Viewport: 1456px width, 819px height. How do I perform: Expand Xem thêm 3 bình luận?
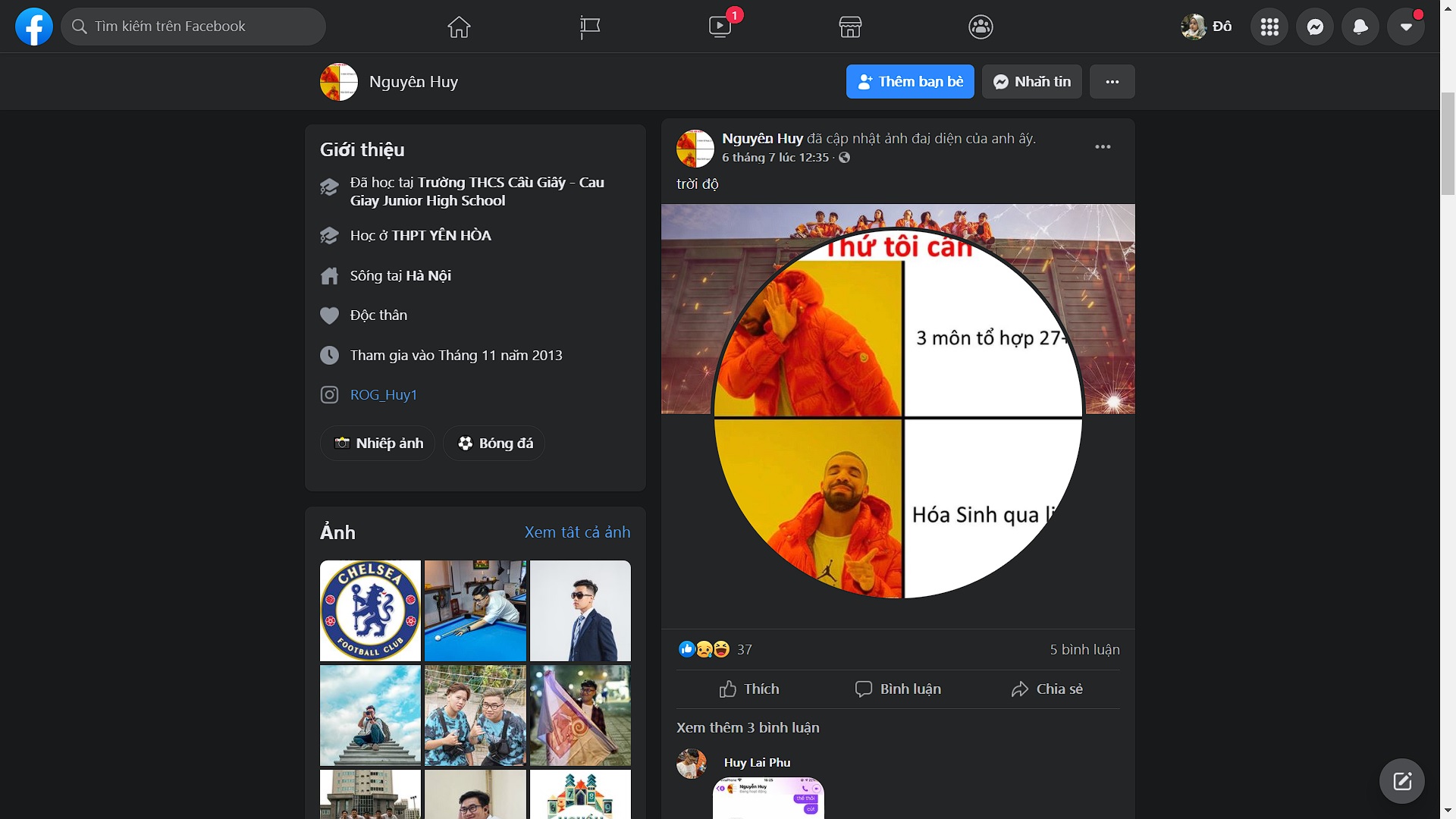click(x=748, y=727)
